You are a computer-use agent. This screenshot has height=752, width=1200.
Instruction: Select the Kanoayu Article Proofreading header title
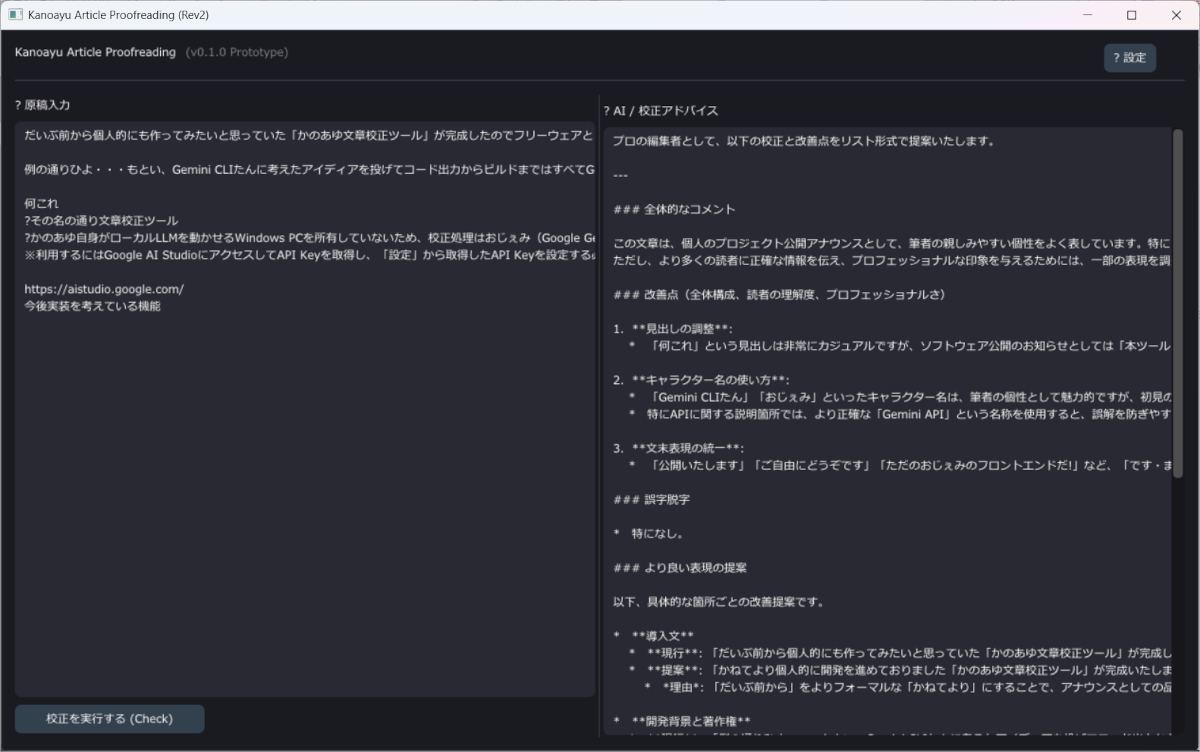click(93, 52)
